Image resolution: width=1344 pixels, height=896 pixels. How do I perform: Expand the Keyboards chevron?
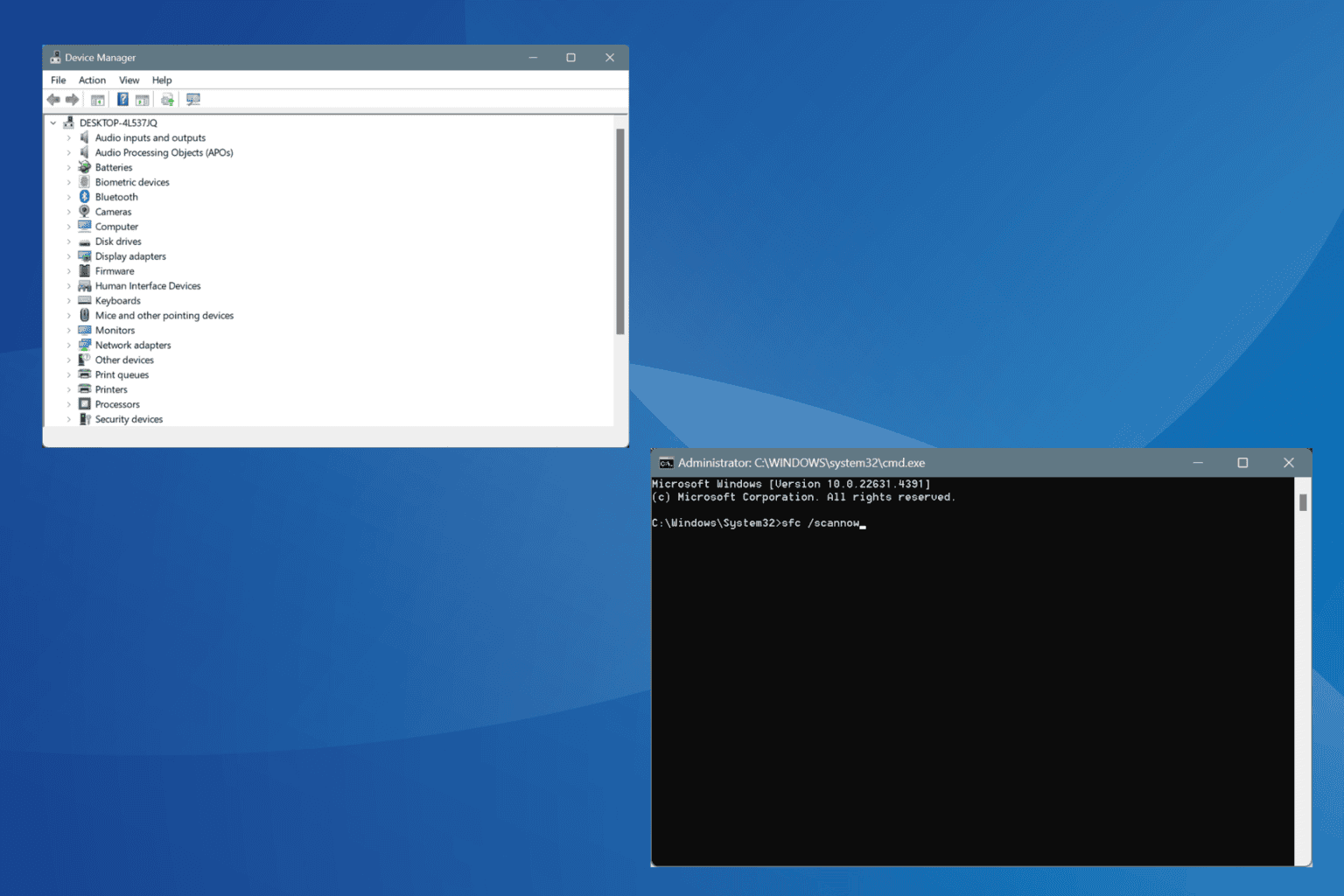coord(69,301)
